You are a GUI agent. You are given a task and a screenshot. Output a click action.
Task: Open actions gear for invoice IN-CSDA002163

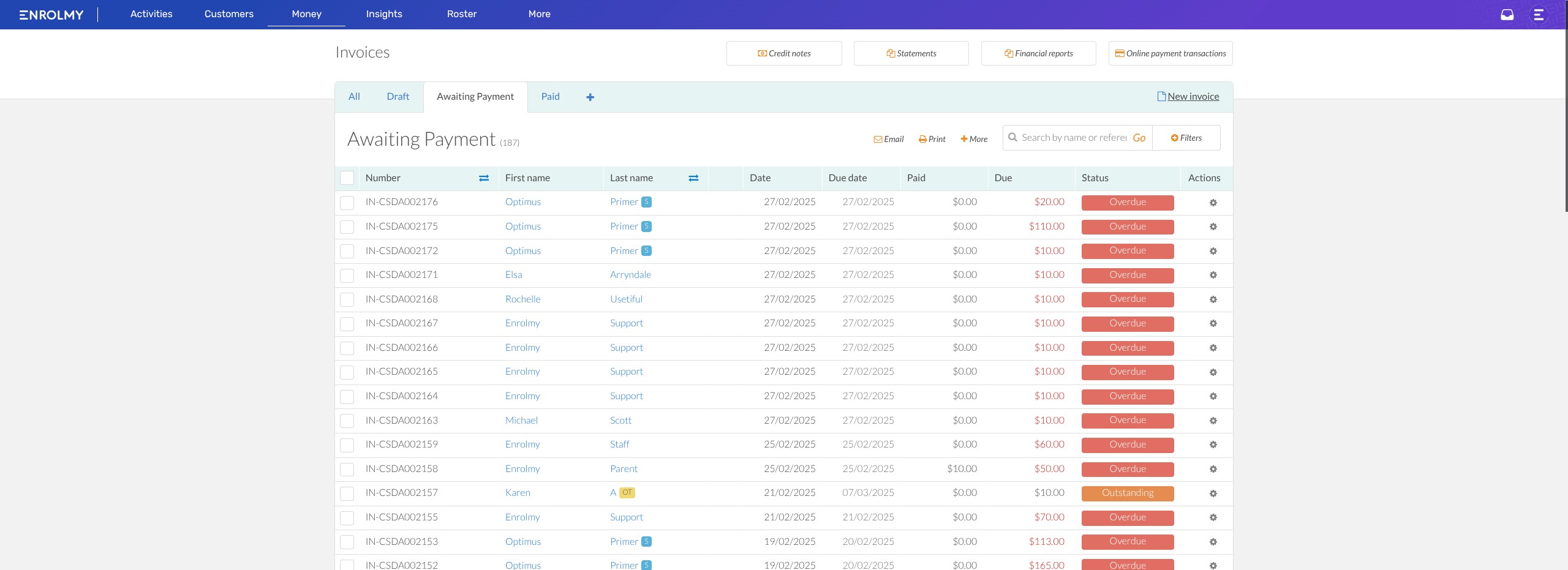pos(1213,421)
